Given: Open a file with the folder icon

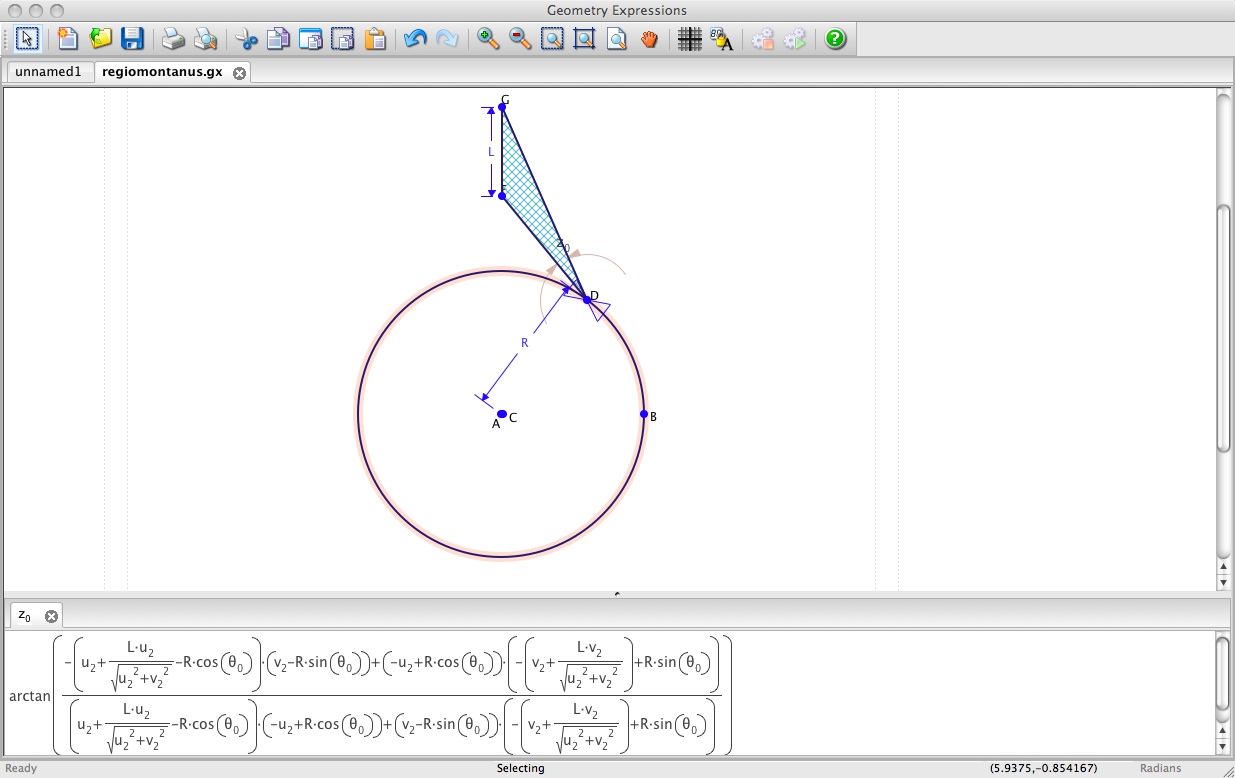Looking at the screenshot, I should point(100,39).
